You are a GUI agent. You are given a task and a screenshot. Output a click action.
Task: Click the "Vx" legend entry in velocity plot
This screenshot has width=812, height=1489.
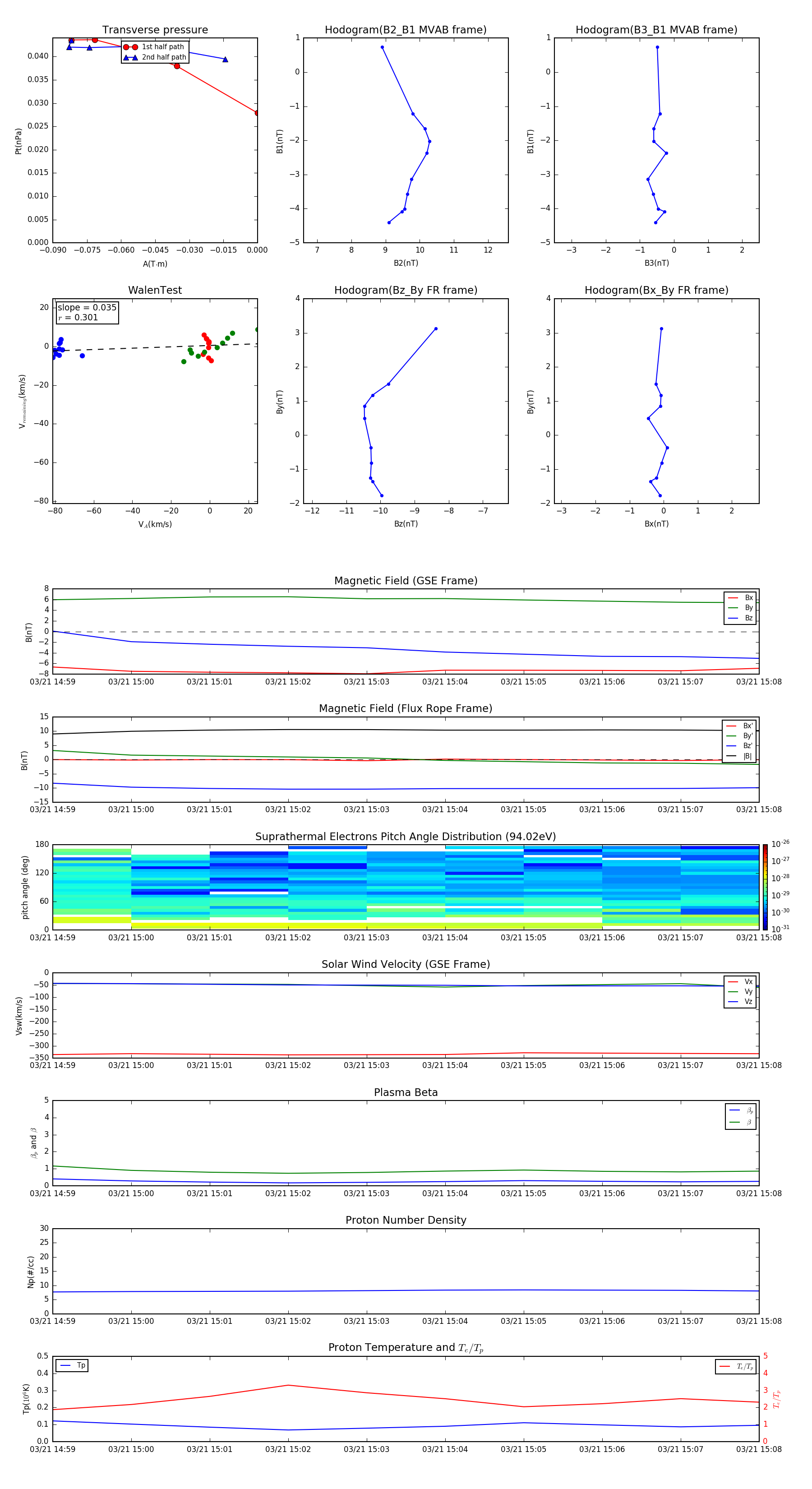click(x=740, y=981)
